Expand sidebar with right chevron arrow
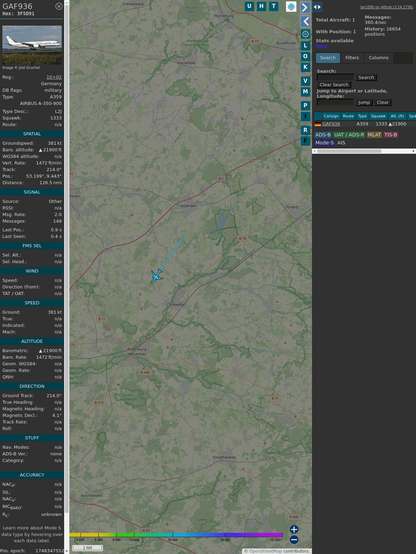416x554 pixels. 305,7
